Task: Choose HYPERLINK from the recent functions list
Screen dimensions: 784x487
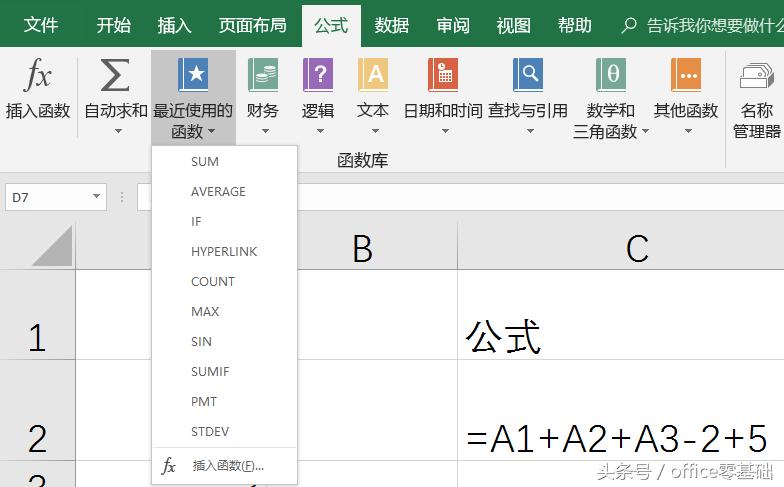Action: [x=224, y=252]
